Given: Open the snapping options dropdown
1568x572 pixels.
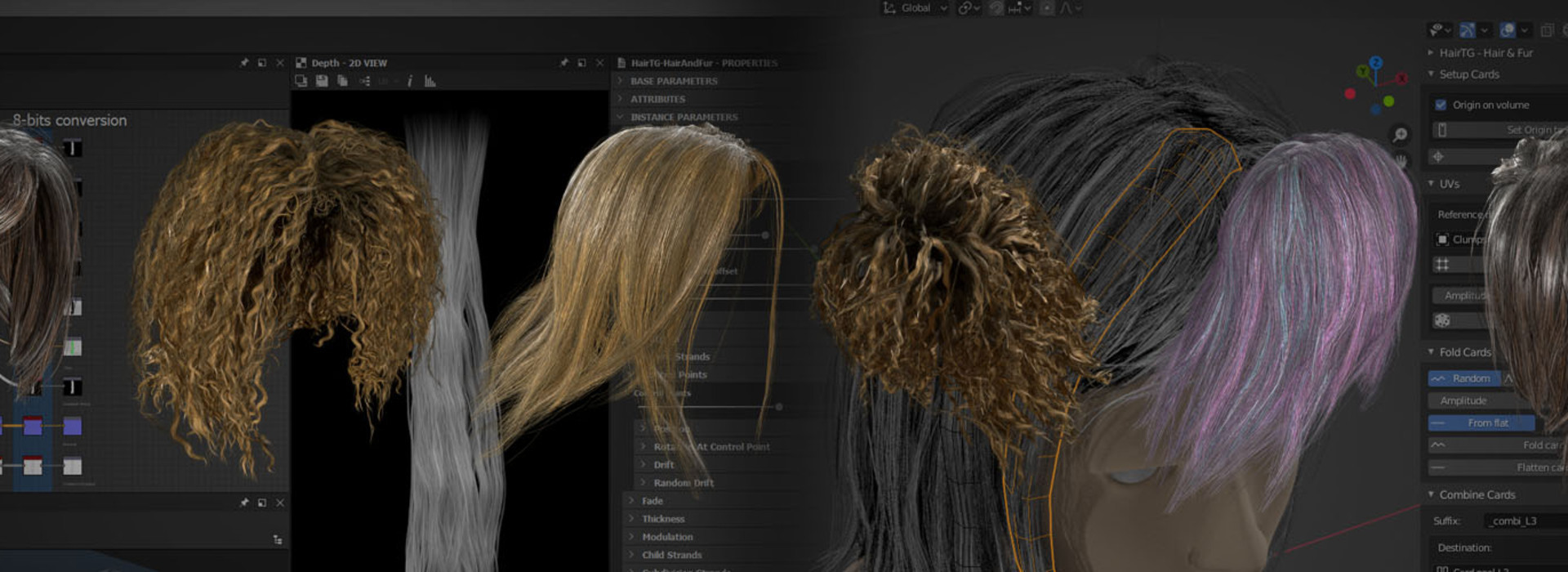Looking at the screenshot, I should pyautogui.click(x=1019, y=8).
